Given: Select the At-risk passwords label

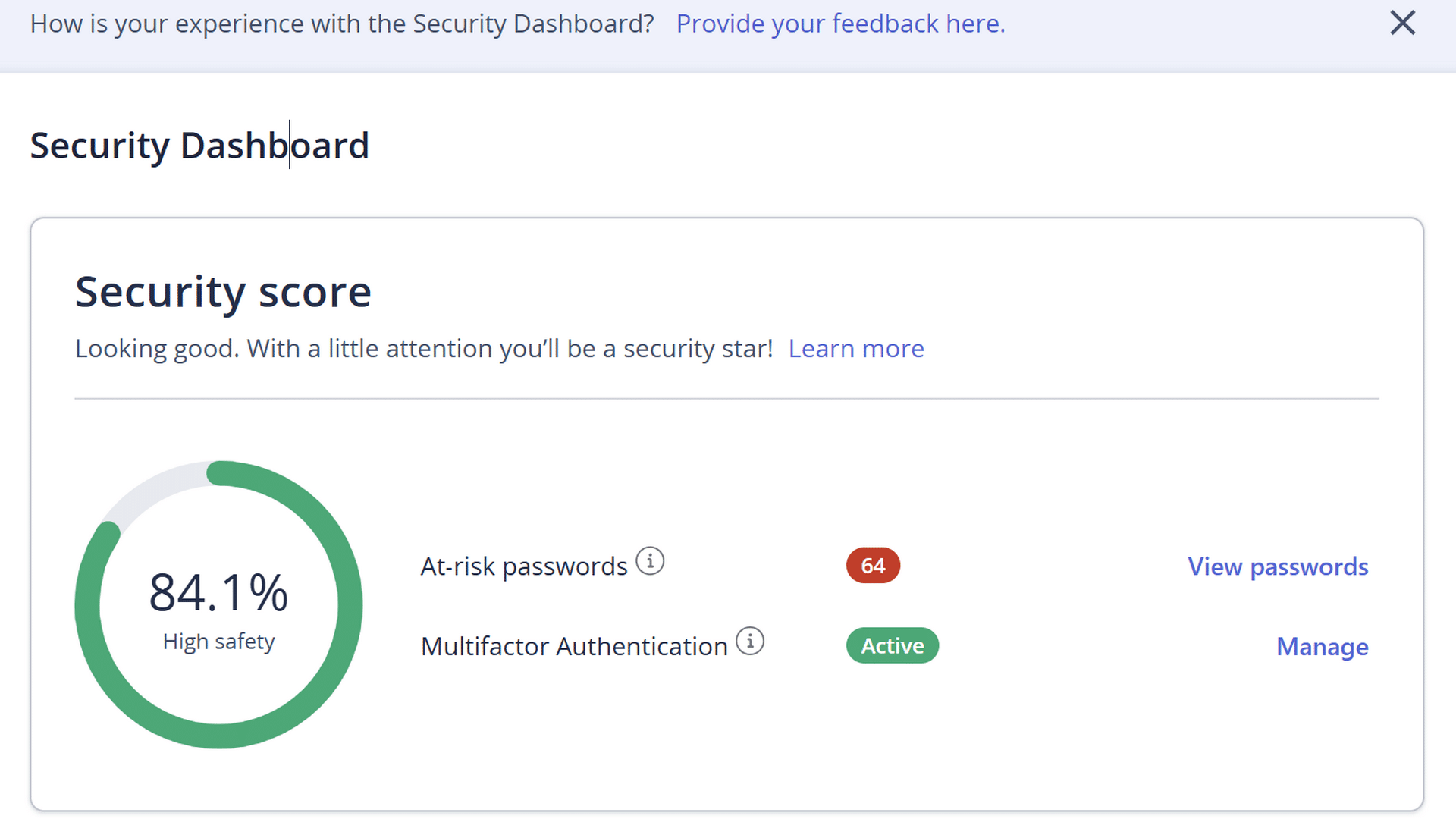Looking at the screenshot, I should [x=524, y=566].
